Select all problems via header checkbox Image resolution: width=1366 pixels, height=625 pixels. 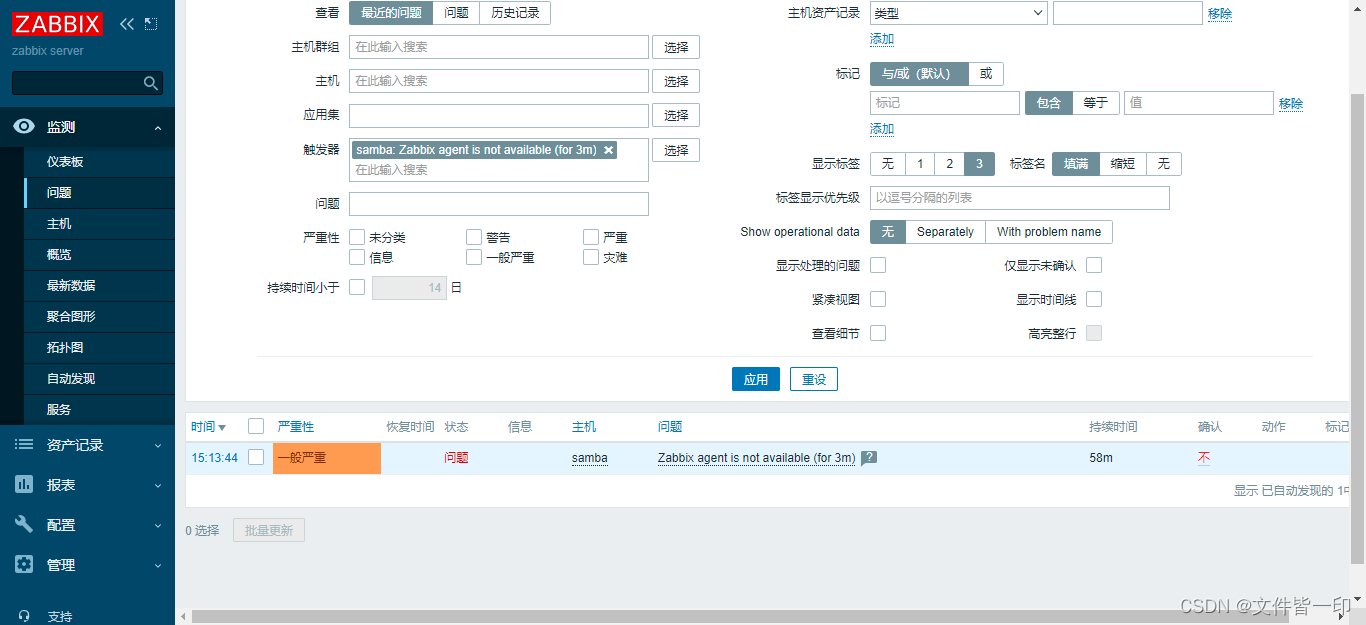tap(256, 426)
